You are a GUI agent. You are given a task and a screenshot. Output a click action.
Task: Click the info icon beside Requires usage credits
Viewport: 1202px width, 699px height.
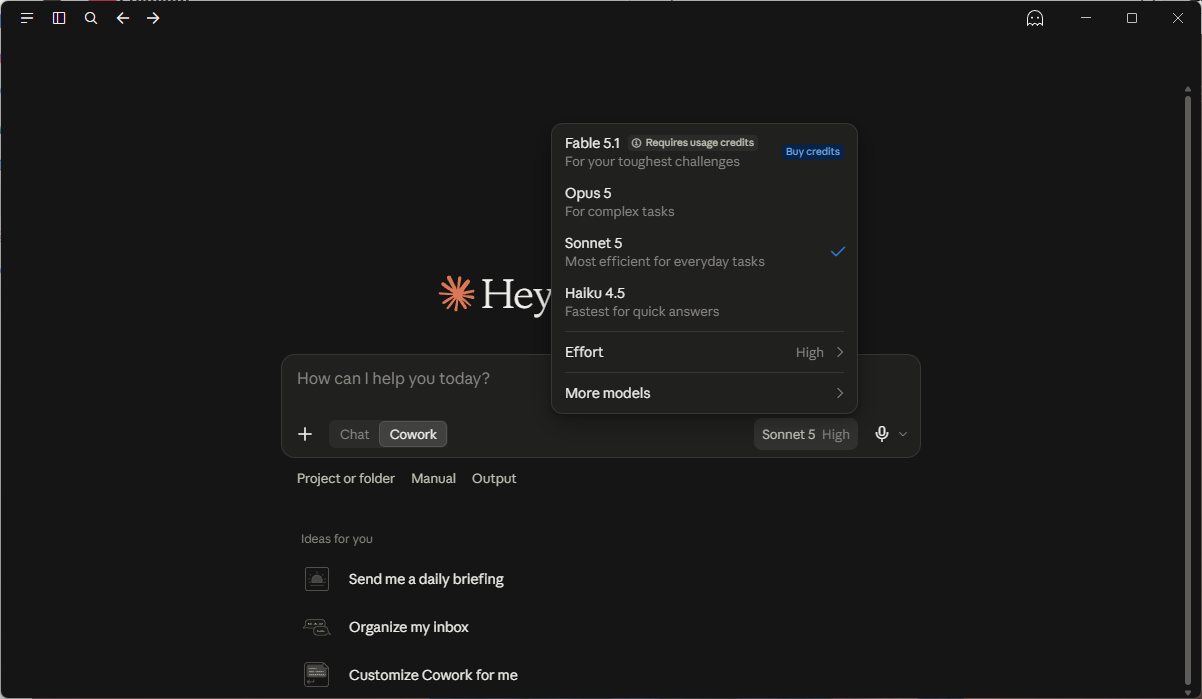pos(637,143)
